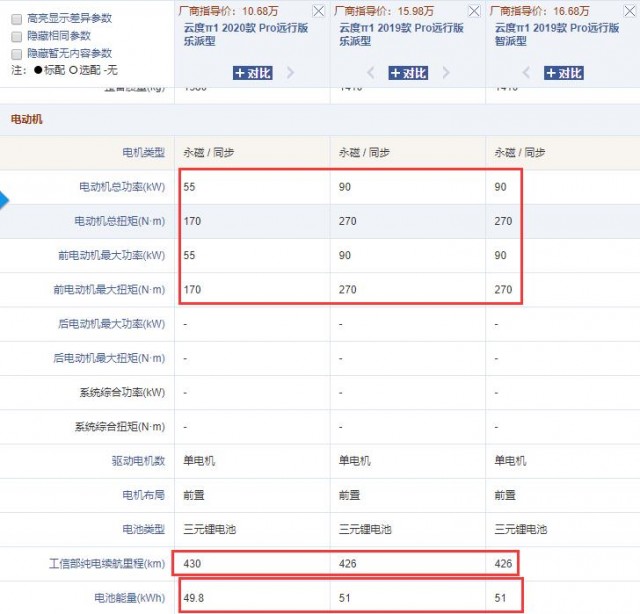Click the 电机布局 row label
640x614 pixels.
click(144, 495)
